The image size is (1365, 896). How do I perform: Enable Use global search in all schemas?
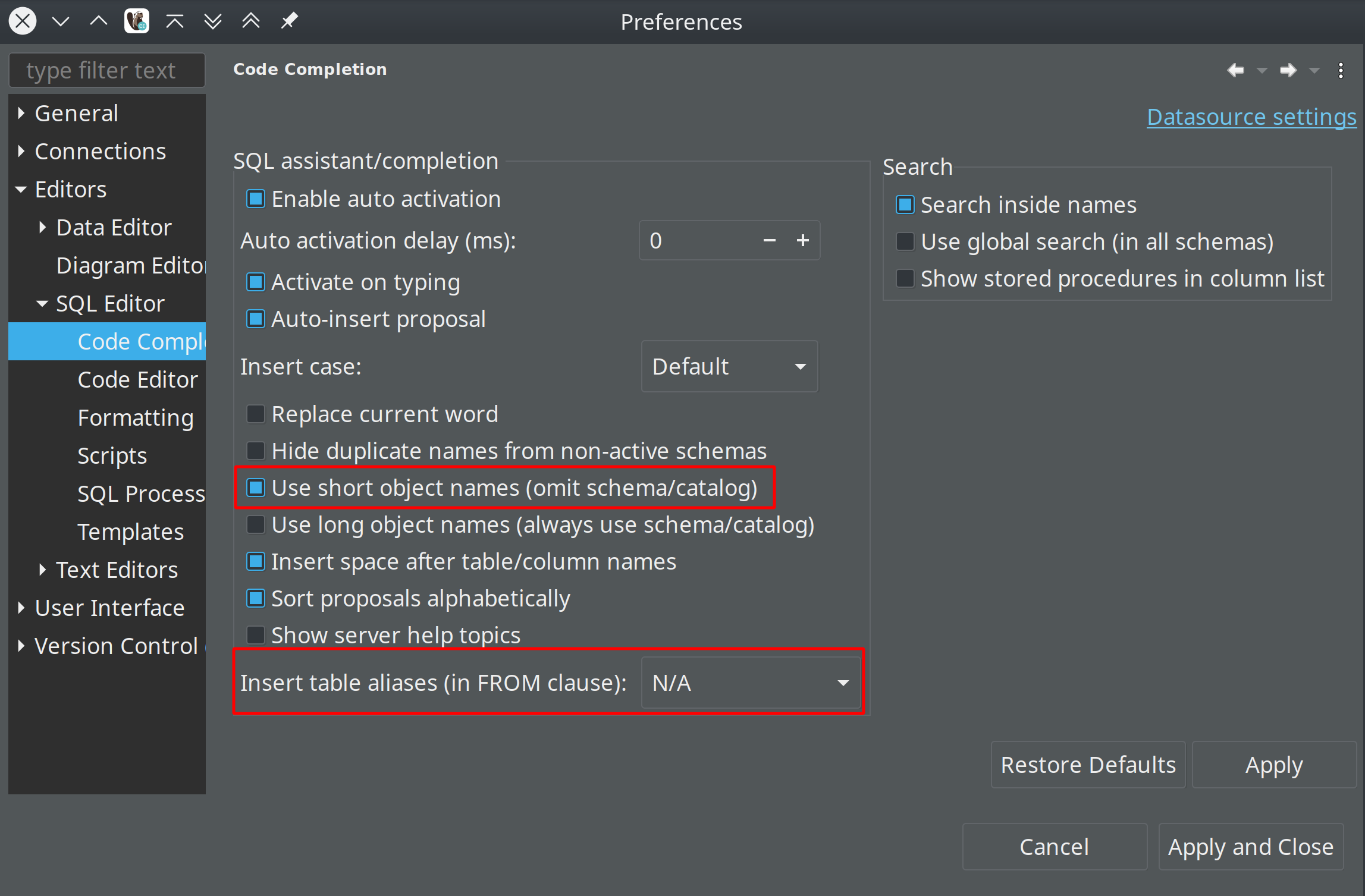click(x=905, y=241)
